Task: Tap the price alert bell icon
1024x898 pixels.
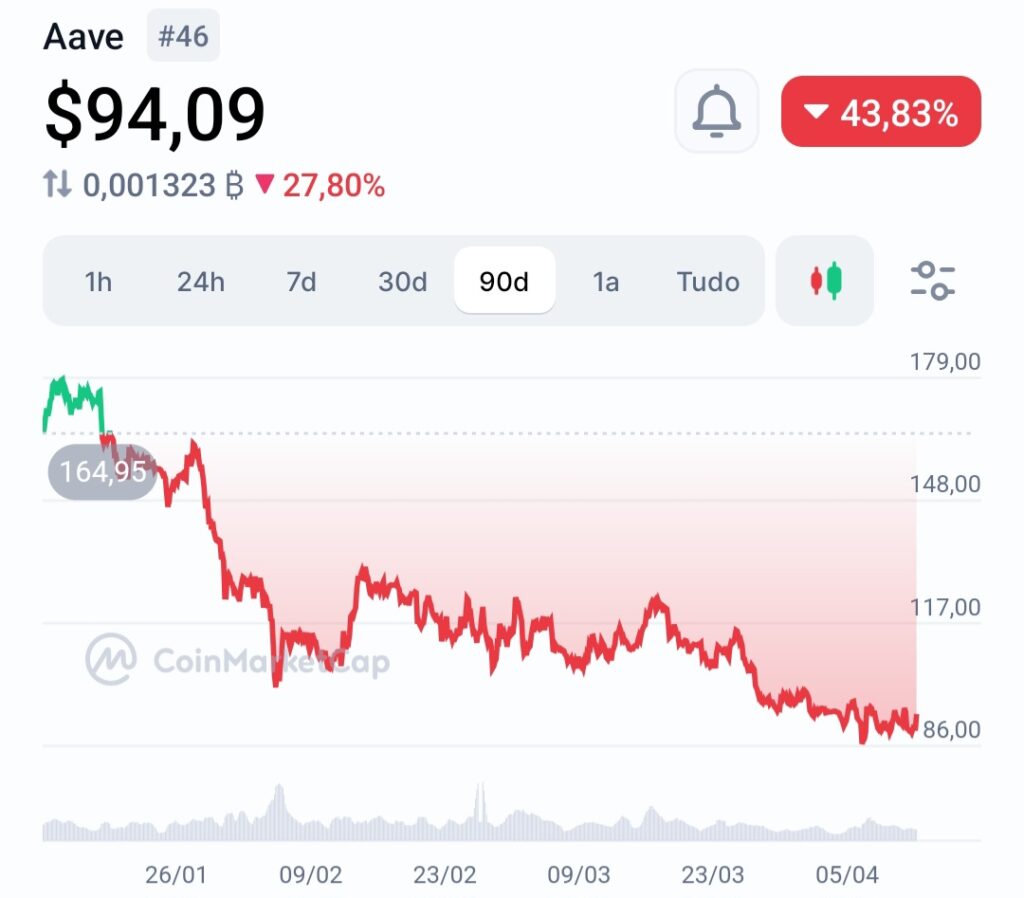Action: [x=716, y=111]
